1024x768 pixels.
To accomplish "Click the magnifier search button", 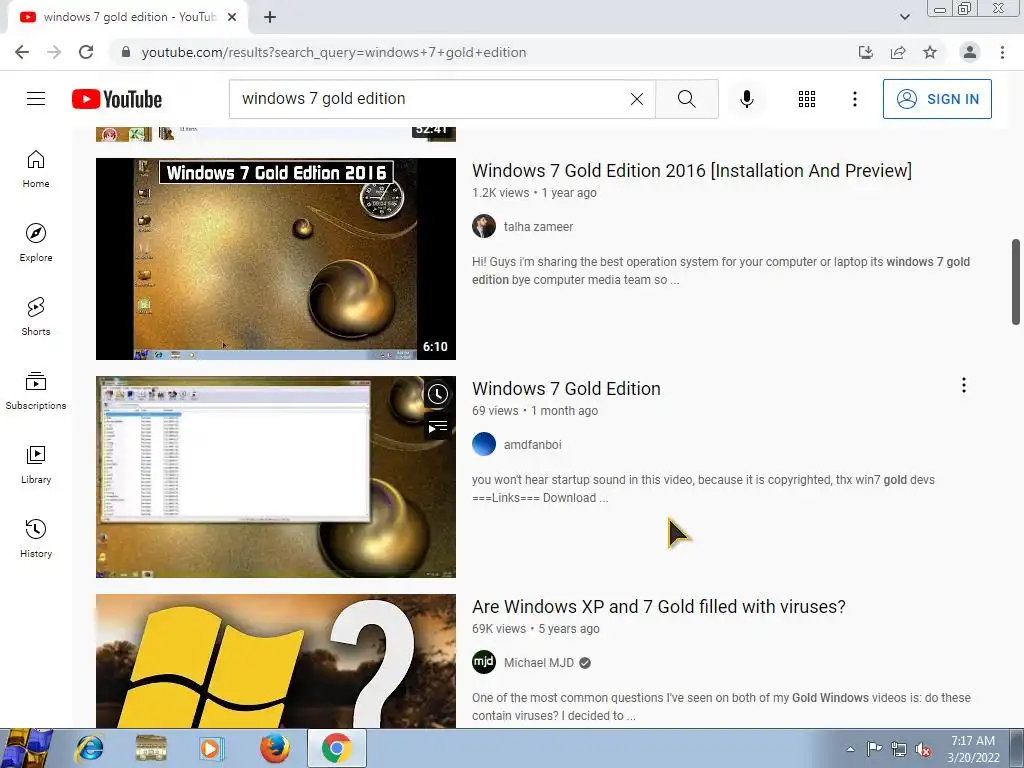I will [x=686, y=99].
